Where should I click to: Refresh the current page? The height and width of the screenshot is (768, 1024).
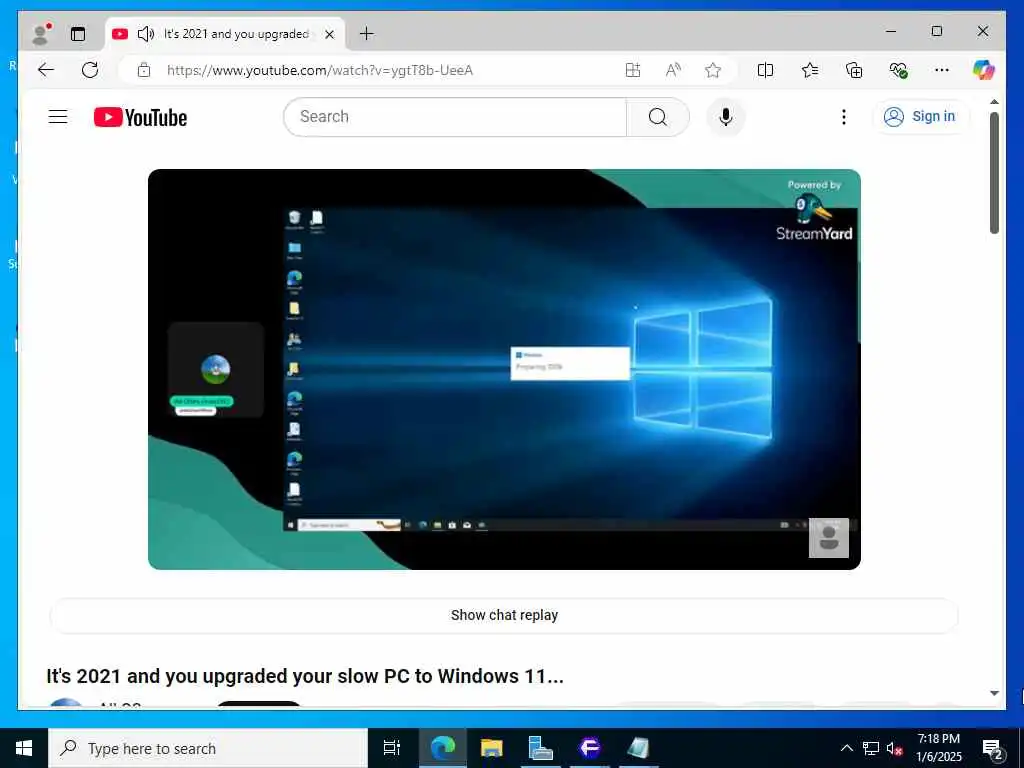(x=90, y=70)
